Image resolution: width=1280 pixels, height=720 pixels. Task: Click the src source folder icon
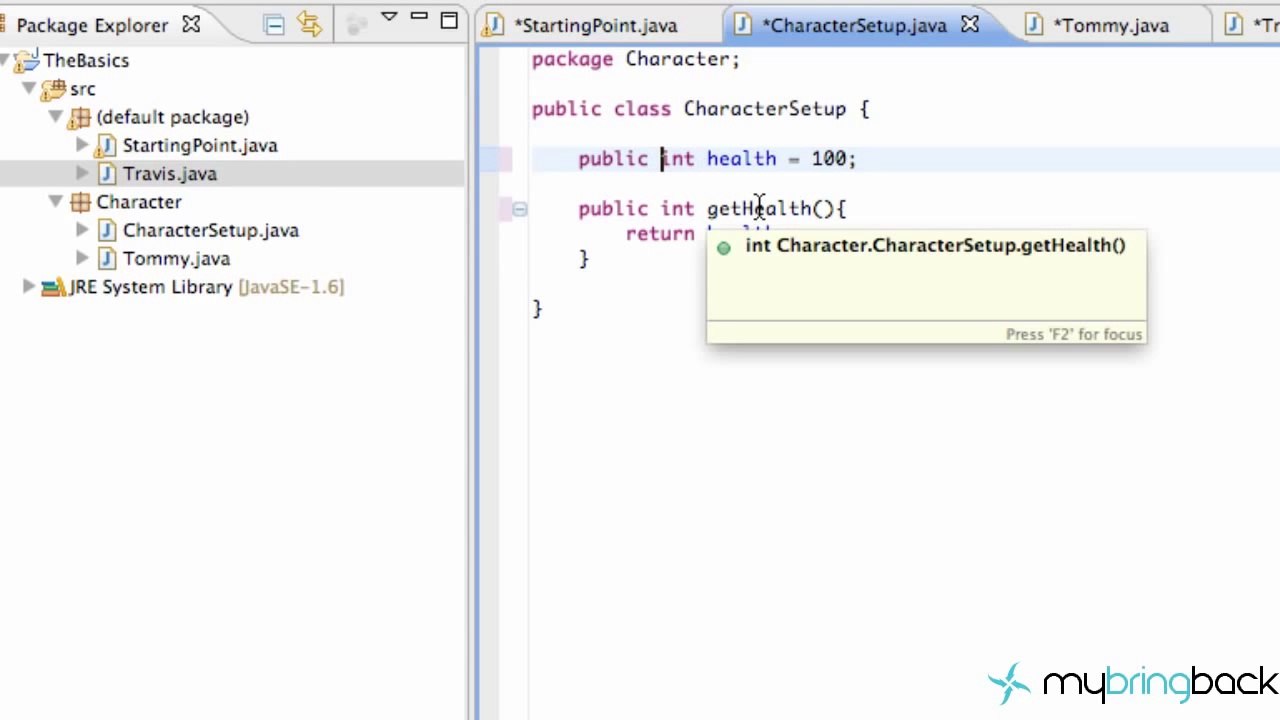pyautogui.click(x=54, y=89)
